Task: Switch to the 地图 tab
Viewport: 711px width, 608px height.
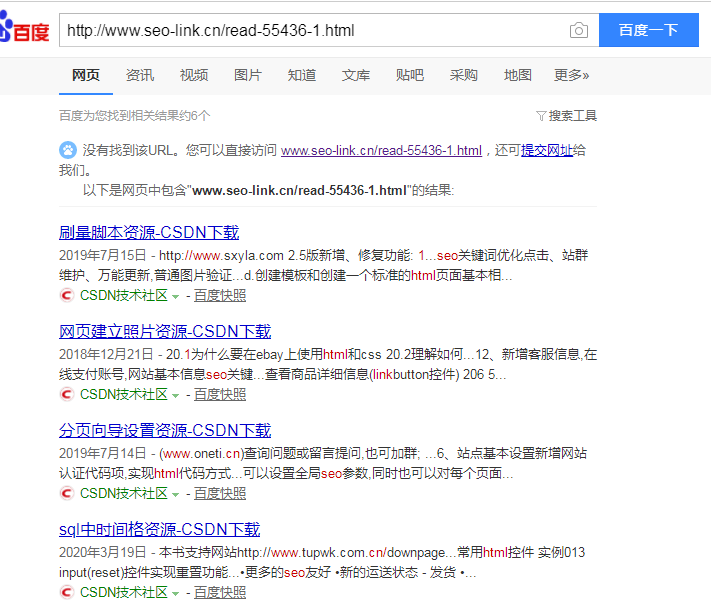Action: 517,75
